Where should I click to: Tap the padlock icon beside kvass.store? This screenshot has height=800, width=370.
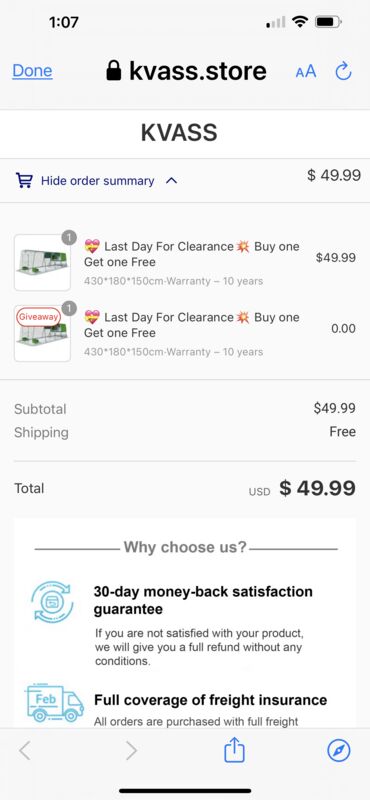pos(114,71)
